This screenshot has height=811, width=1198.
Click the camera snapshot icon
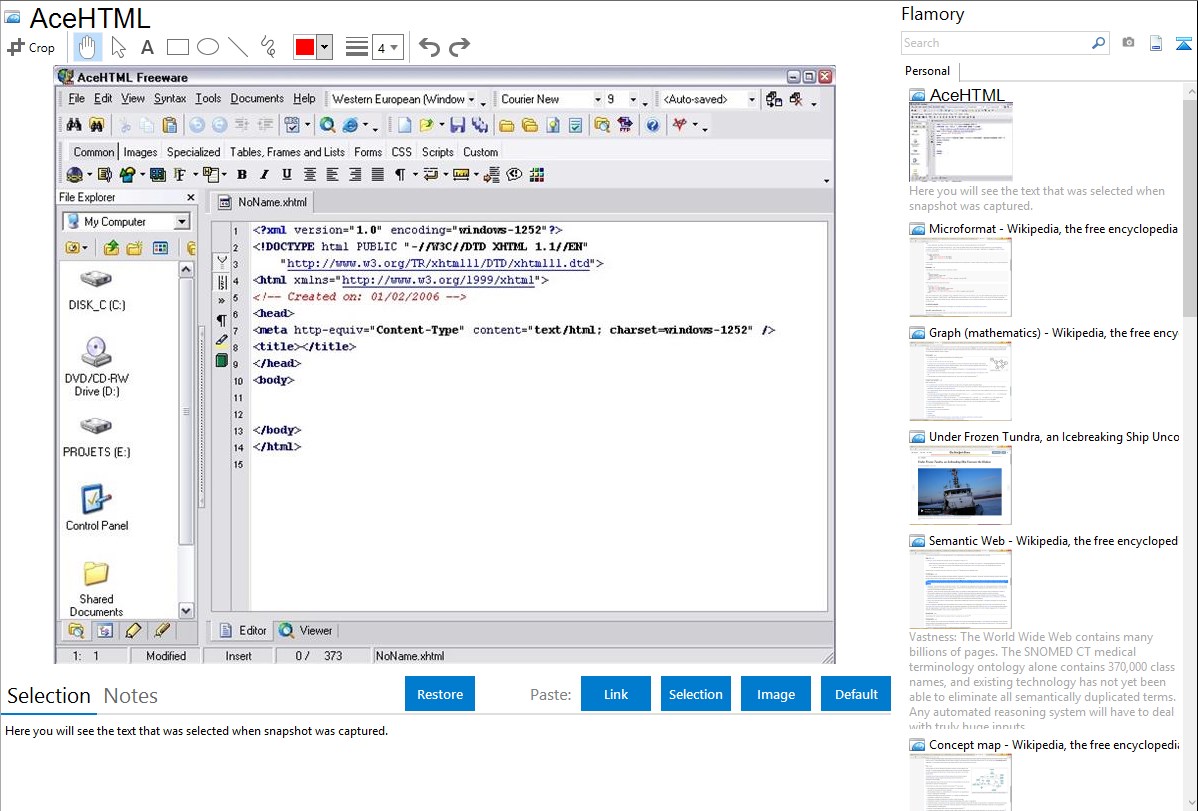click(1128, 43)
